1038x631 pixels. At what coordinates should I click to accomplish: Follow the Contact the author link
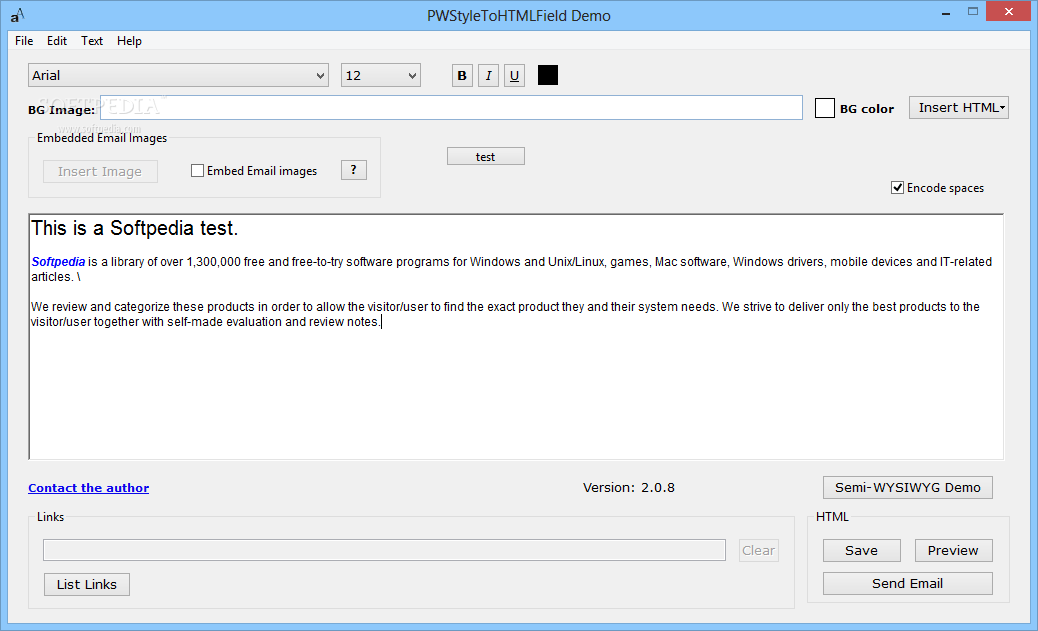[89, 488]
